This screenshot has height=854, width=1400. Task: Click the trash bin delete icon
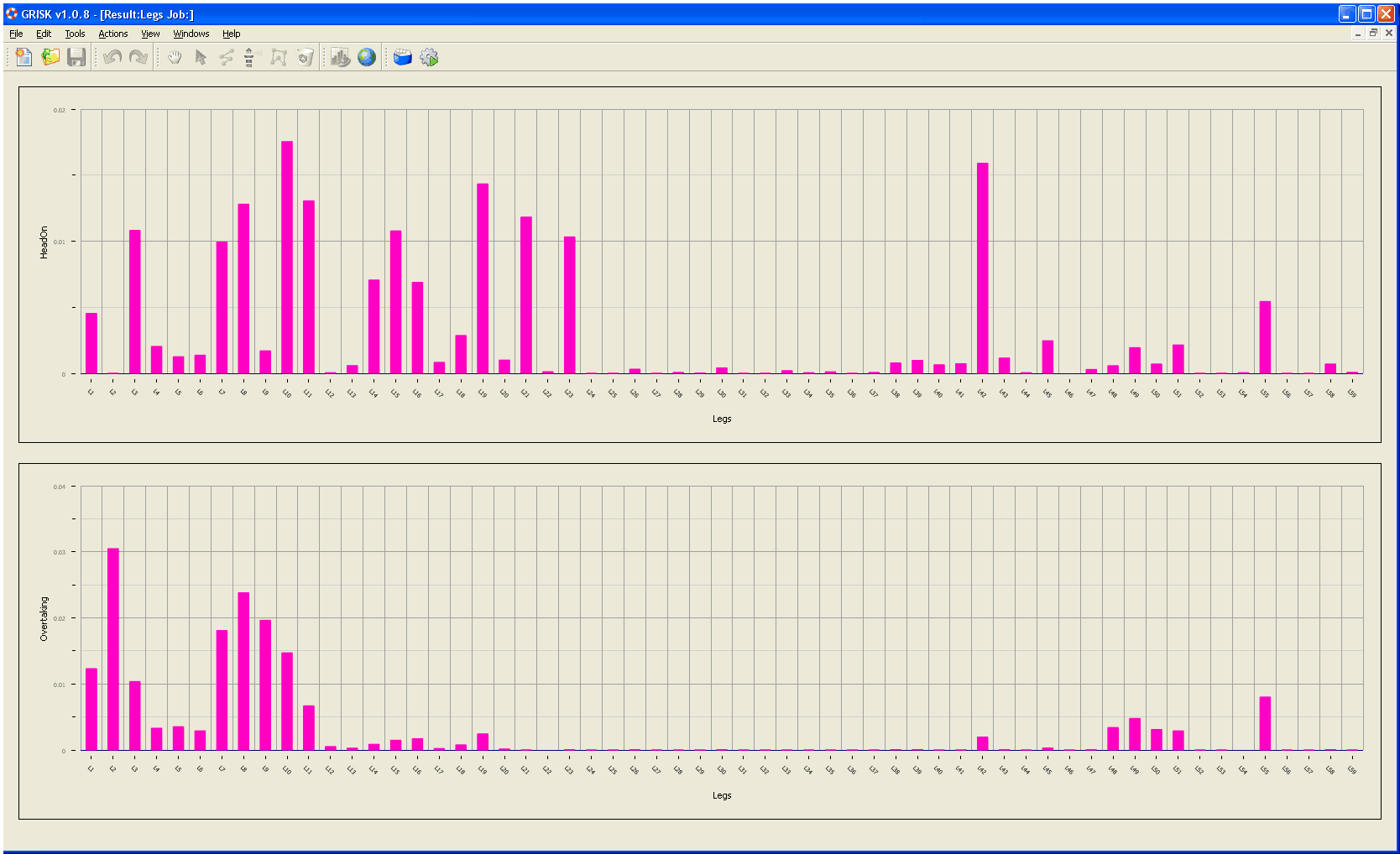pyautogui.click(x=306, y=57)
